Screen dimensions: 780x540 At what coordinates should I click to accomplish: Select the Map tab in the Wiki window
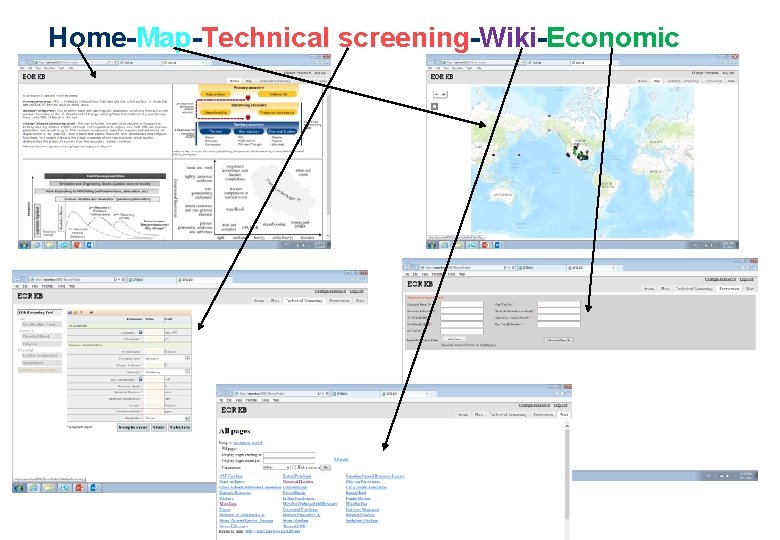(479, 414)
